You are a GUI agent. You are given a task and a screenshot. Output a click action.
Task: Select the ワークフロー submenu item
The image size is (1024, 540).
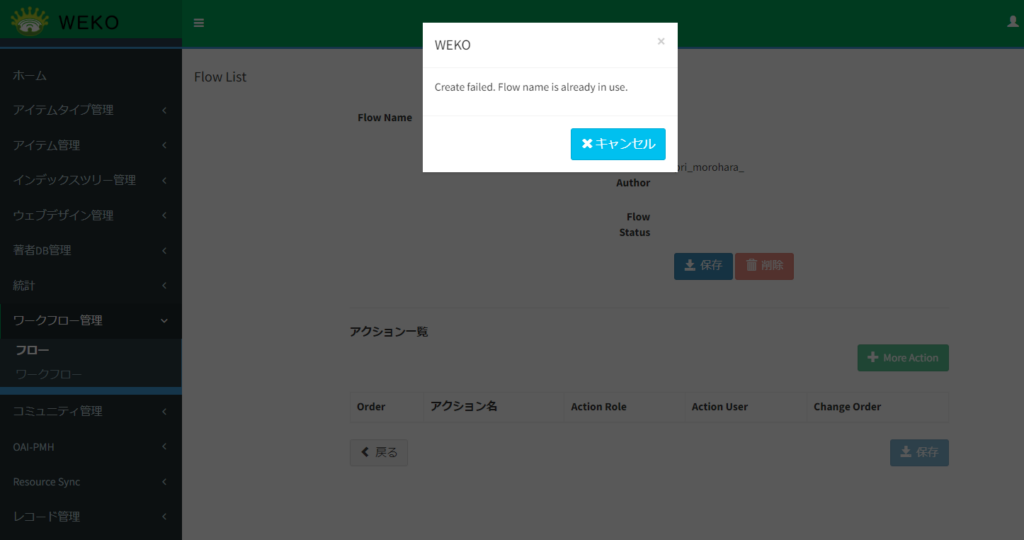tap(49, 374)
